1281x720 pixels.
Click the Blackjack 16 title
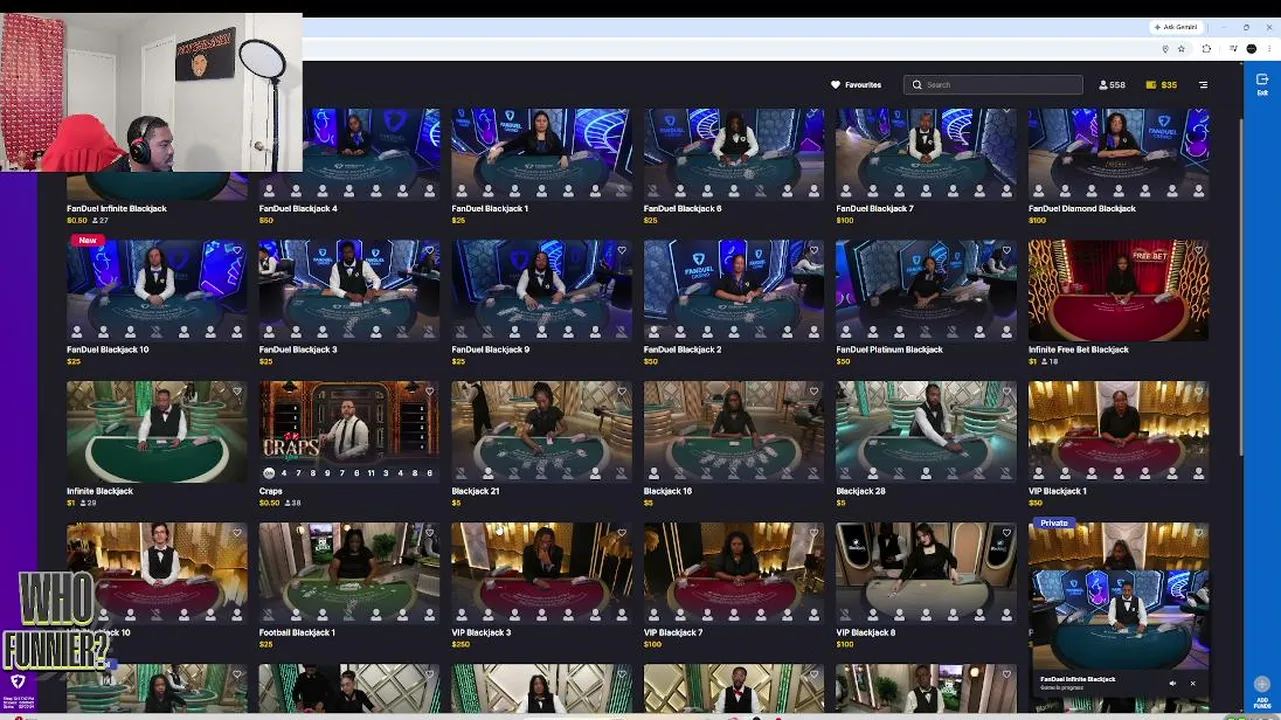pos(668,492)
